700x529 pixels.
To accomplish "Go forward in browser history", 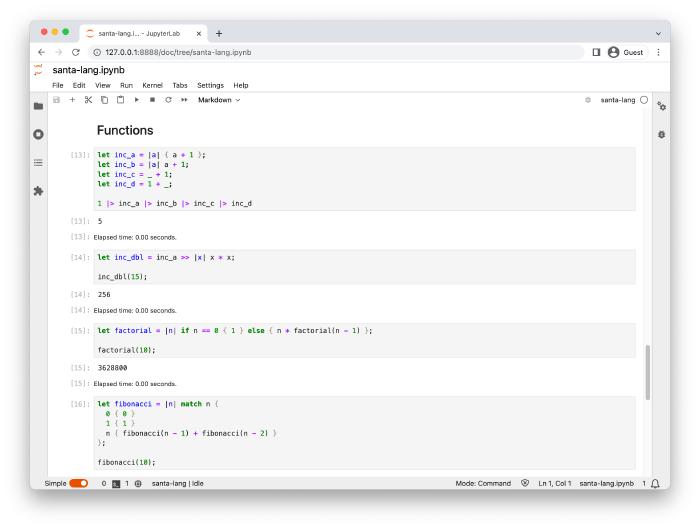I will (58, 52).
